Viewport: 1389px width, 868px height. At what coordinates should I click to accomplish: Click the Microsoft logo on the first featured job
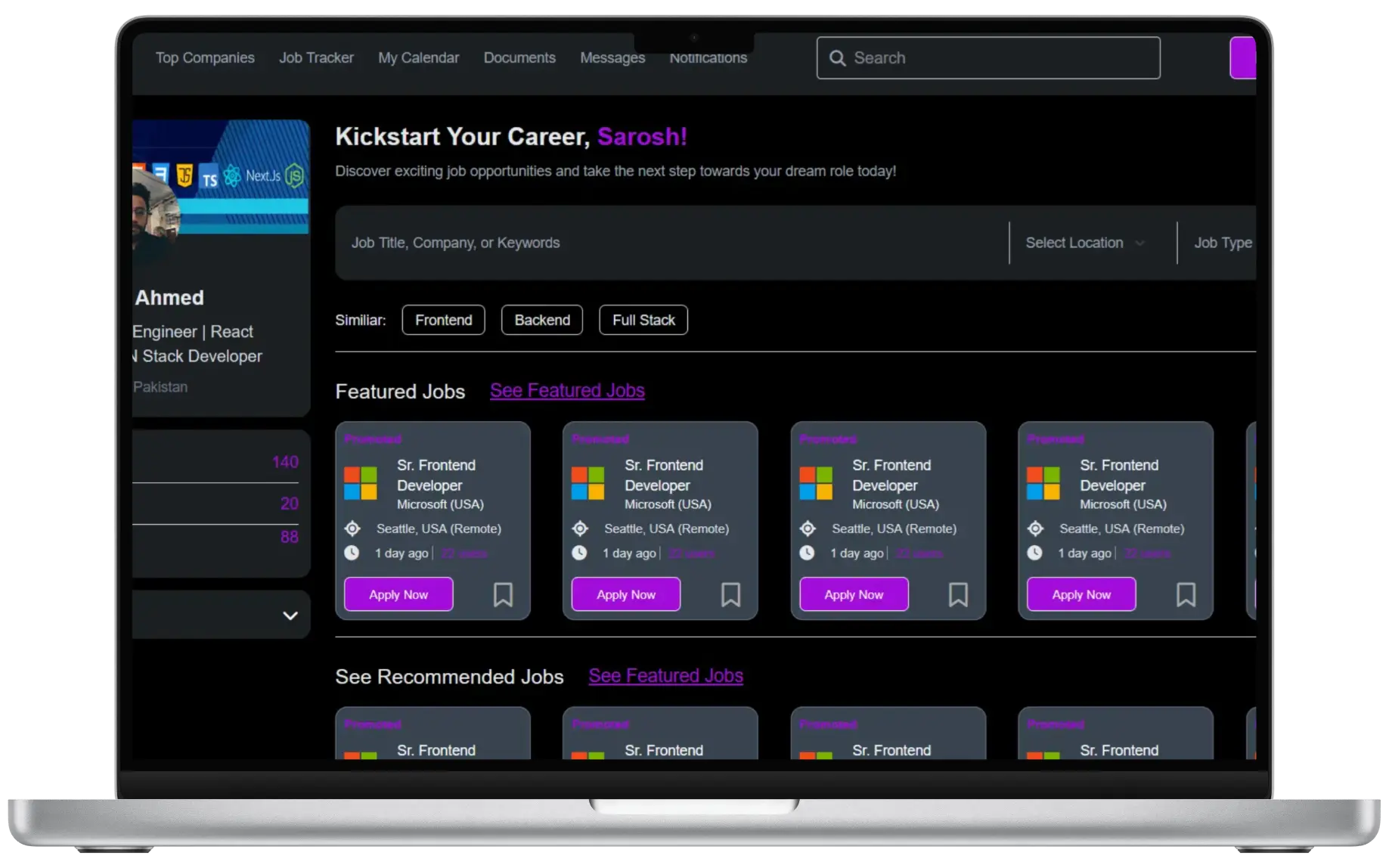tap(361, 484)
